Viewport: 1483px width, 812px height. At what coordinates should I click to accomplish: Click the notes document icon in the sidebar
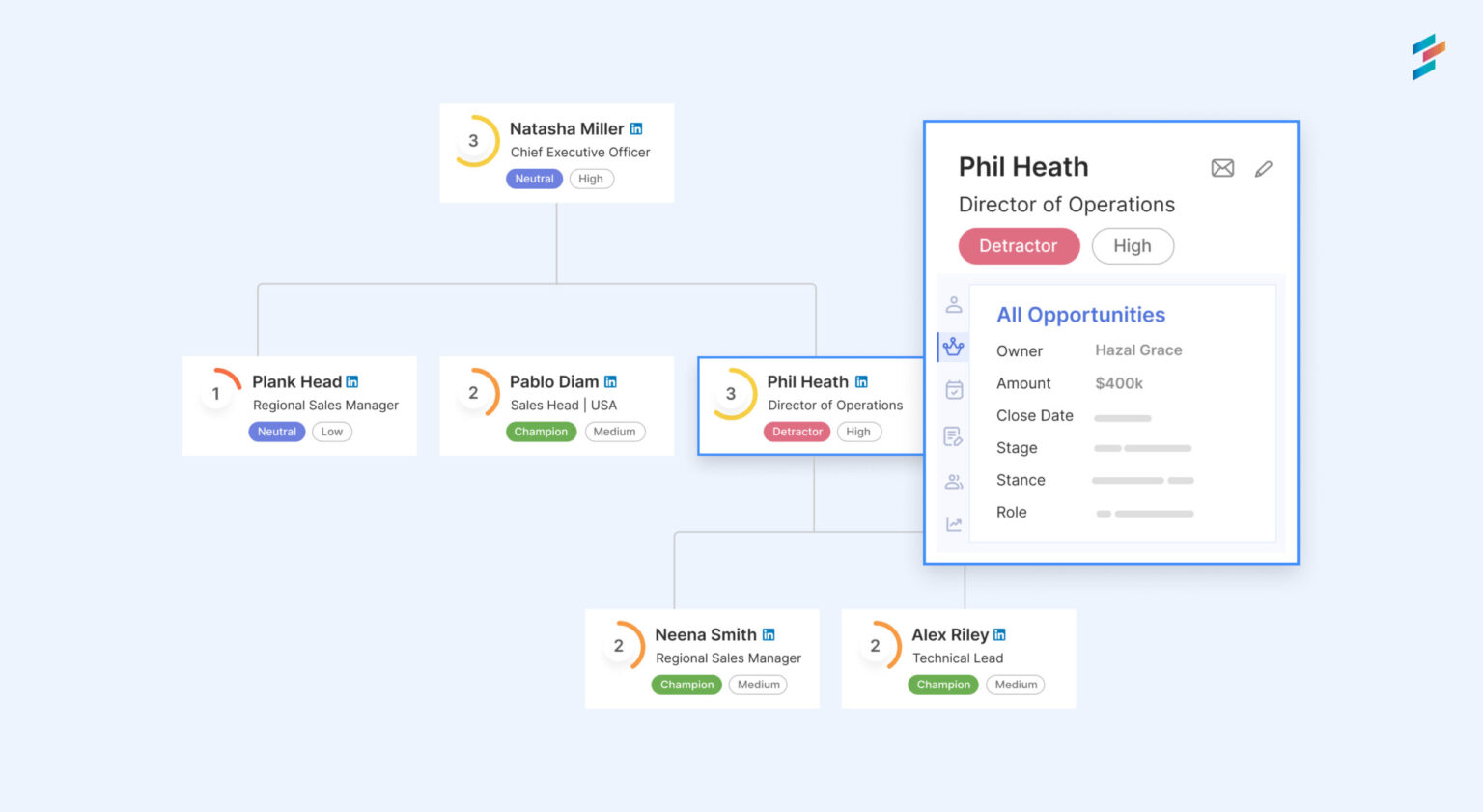954,435
